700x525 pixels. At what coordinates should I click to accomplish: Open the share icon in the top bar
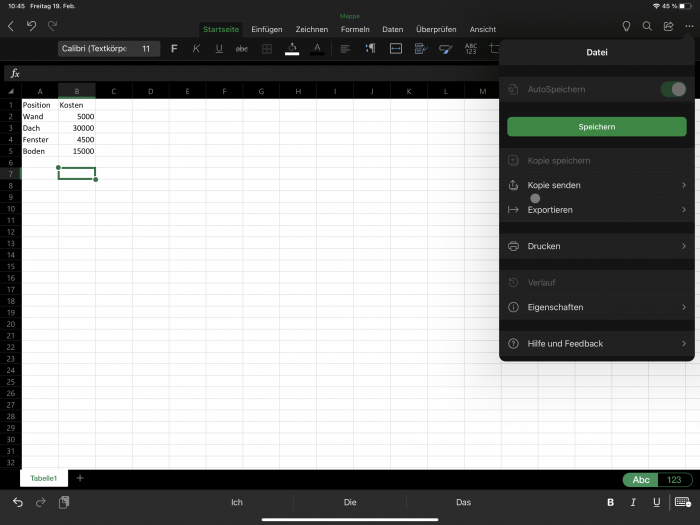point(668,26)
